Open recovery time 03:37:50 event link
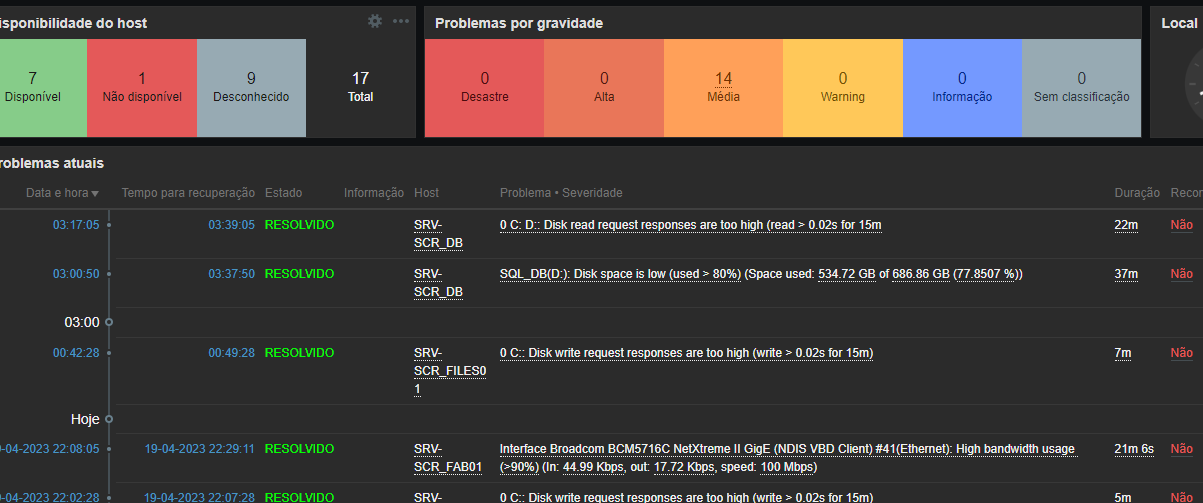The height and width of the screenshot is (503, 1203). (231, 274)
